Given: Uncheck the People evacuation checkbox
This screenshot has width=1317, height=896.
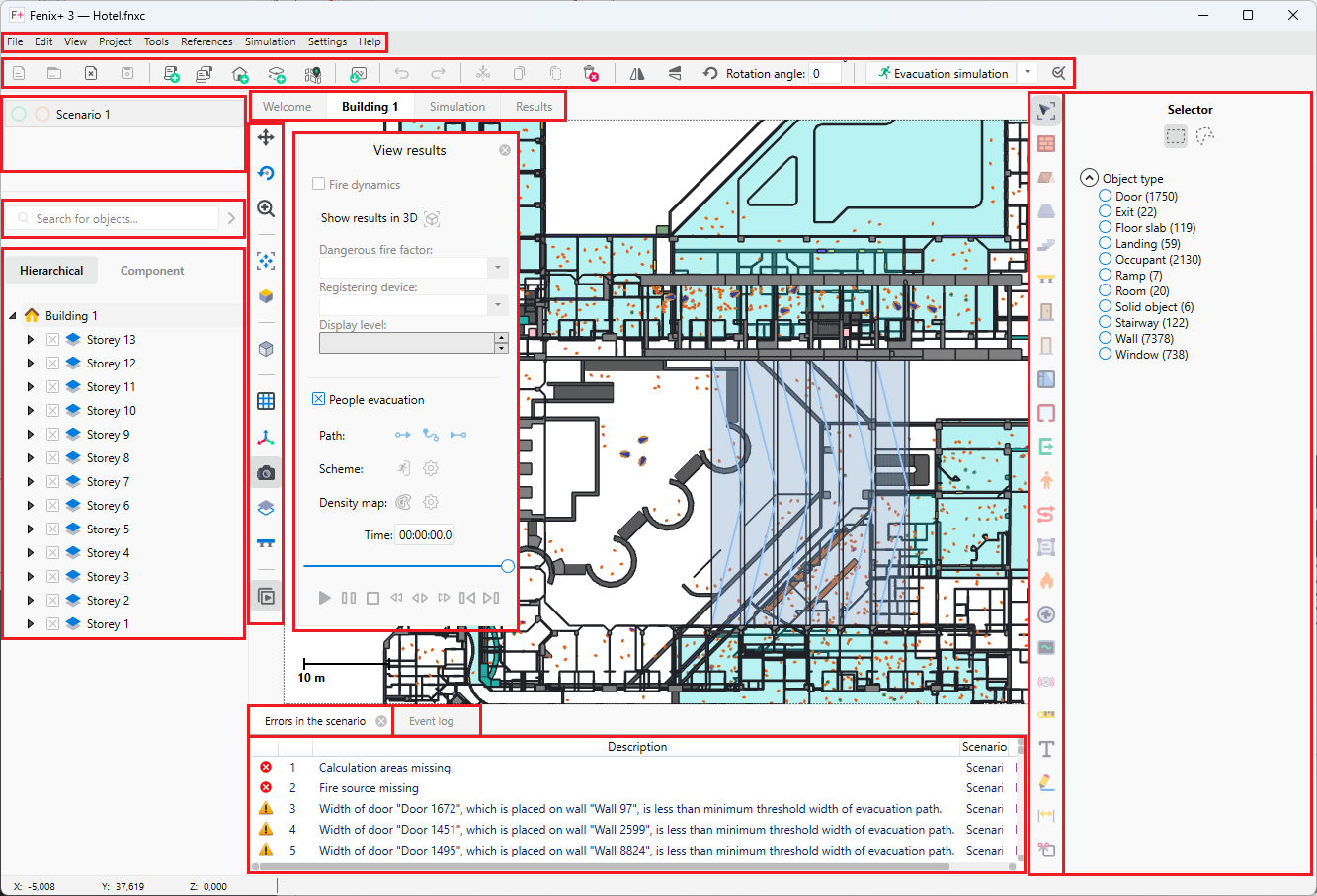Looking at the screenshot, I should click(319, 399).
